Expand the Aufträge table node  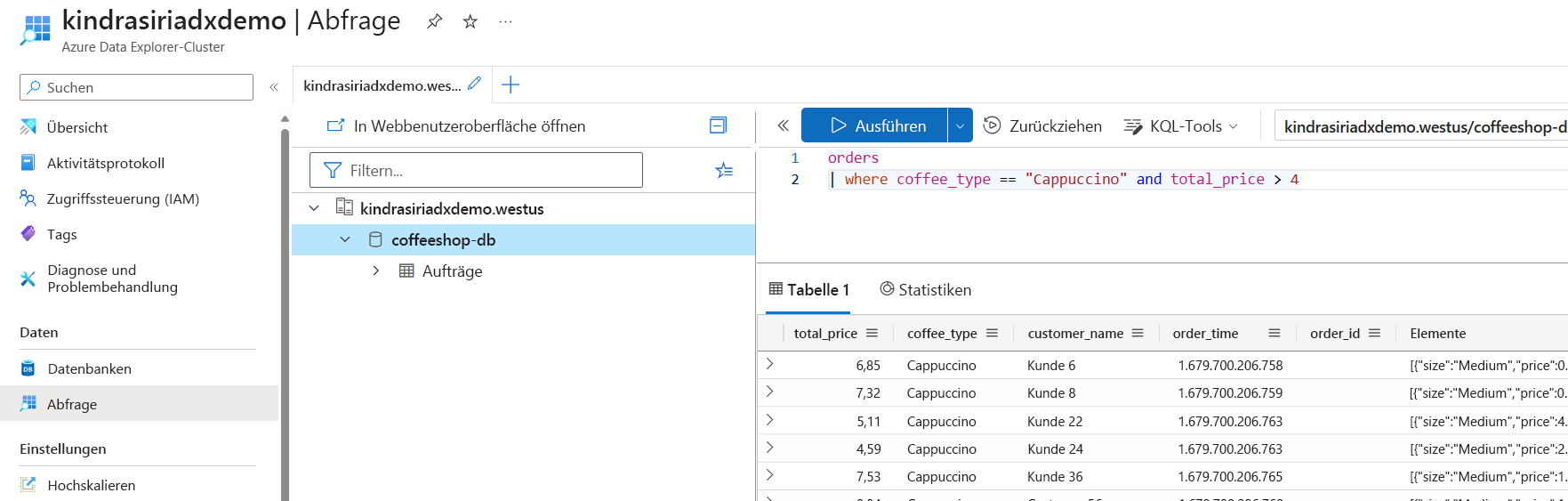[x=376, y=271]
